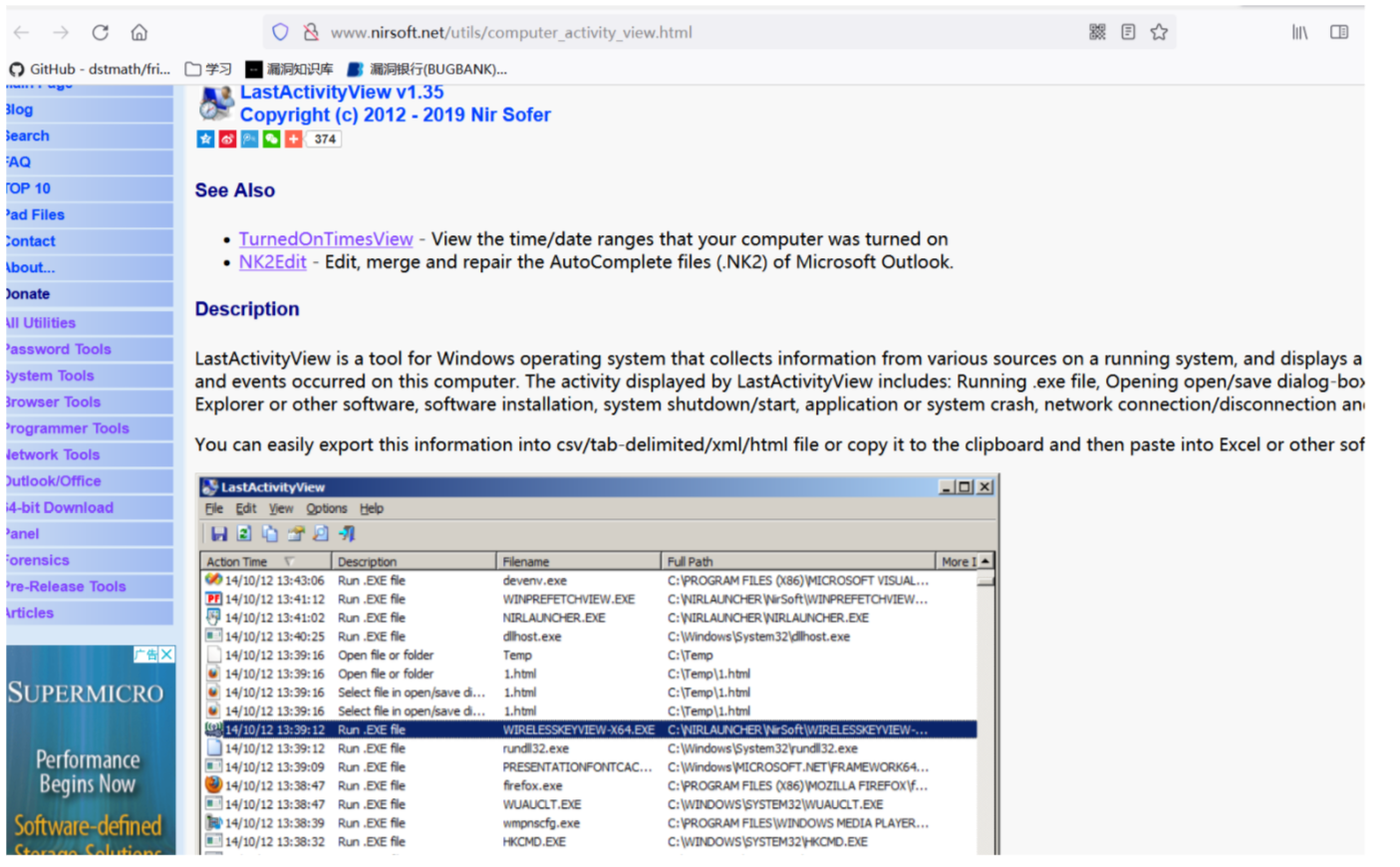Open Forensics sidebar link
The image size is (1400, 867).
(89, 560)
